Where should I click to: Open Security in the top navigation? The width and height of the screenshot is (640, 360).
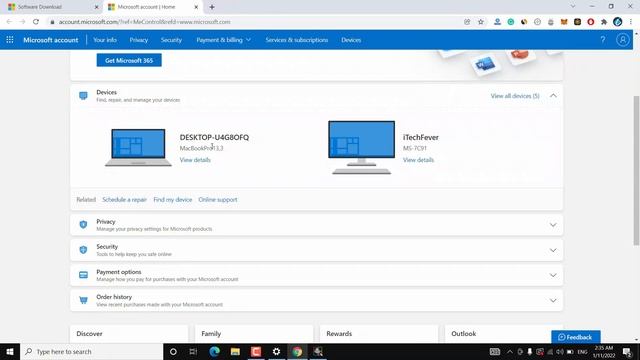coord(171,40)
